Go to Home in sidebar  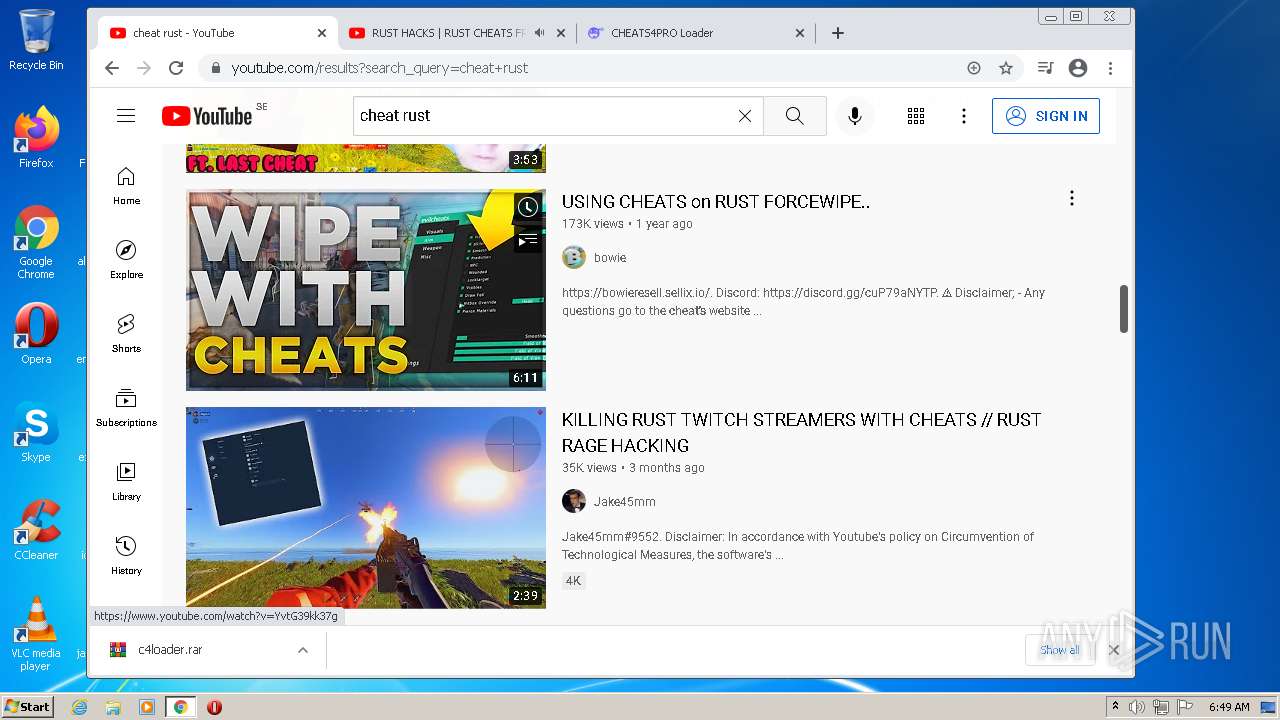tap(126, 186)
